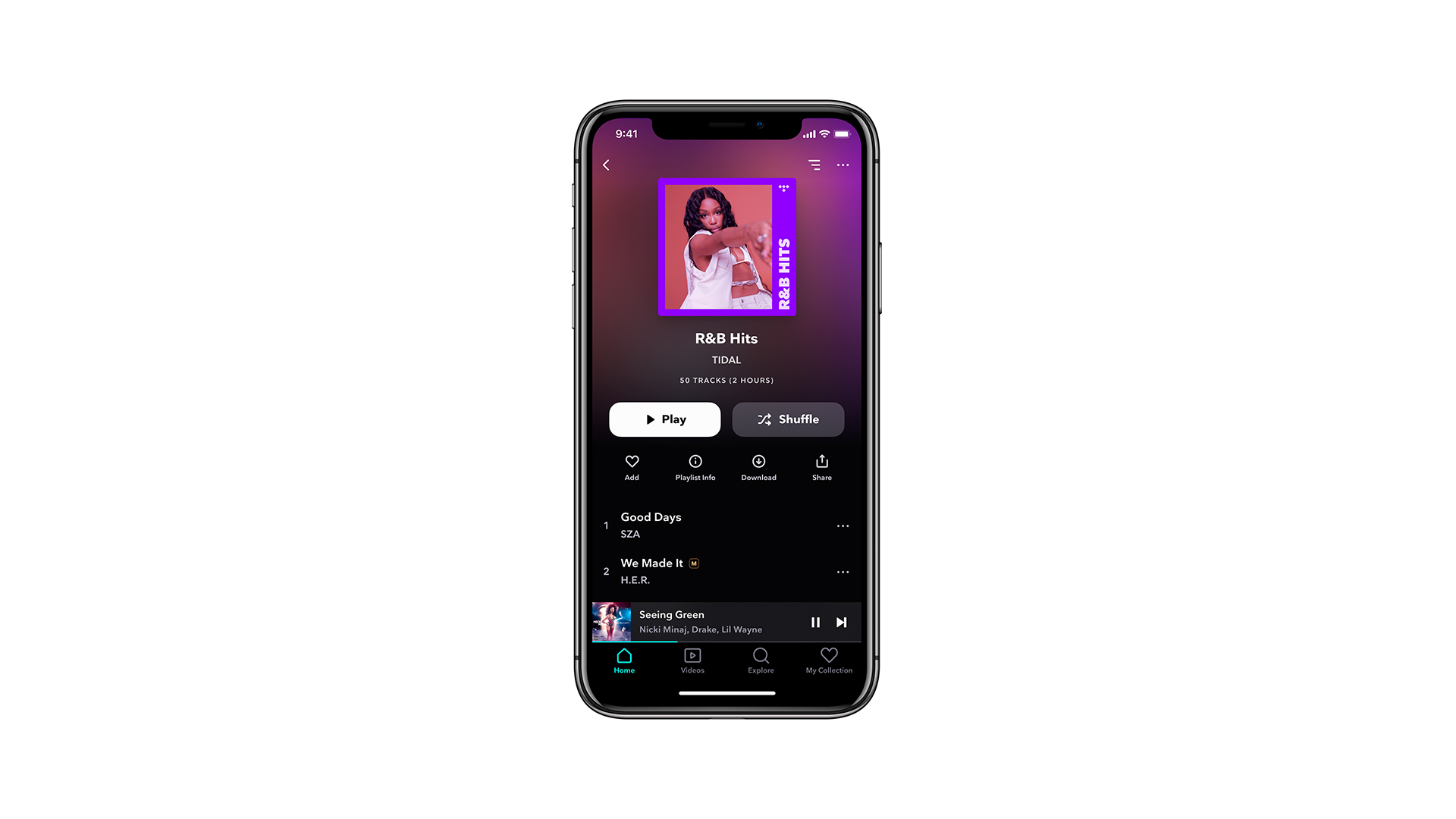Select the Explore tab in bottom navigation
The width and height of the screenshot is (1456, 819).
point(759,660)
